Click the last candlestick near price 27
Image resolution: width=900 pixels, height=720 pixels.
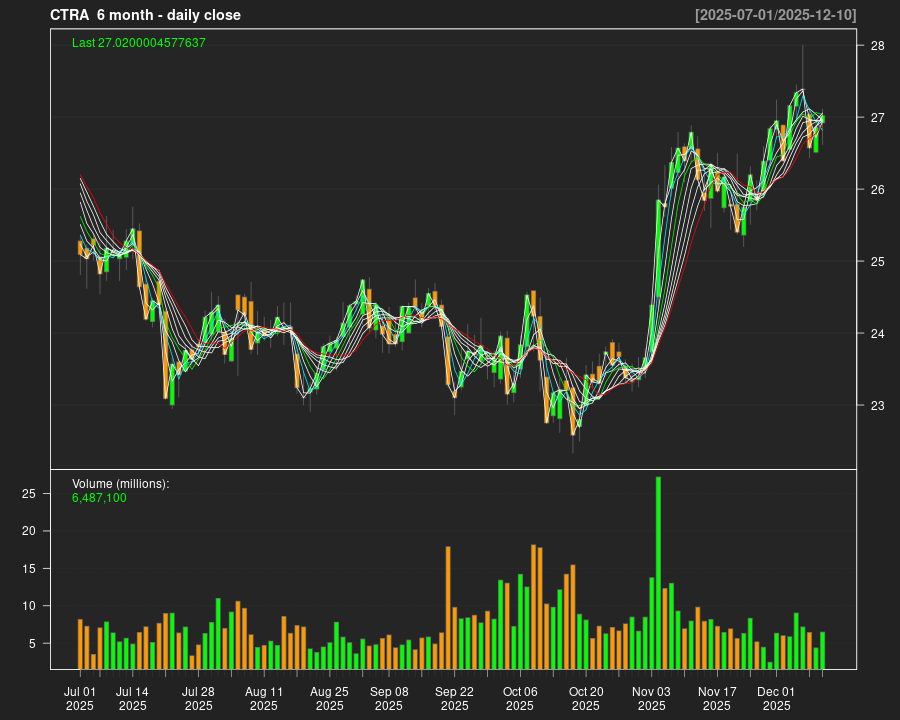click(822, 120)
